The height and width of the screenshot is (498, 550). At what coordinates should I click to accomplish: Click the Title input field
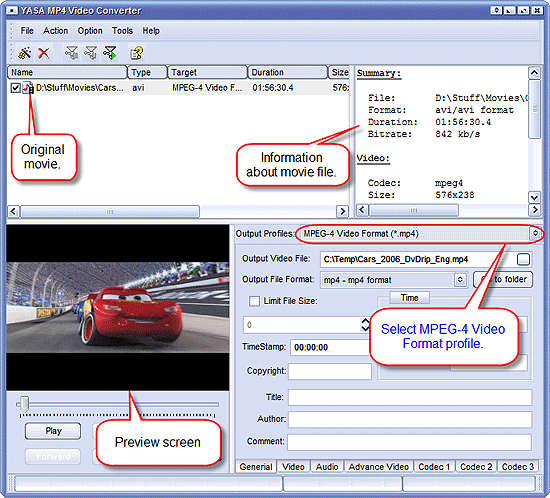410,397
